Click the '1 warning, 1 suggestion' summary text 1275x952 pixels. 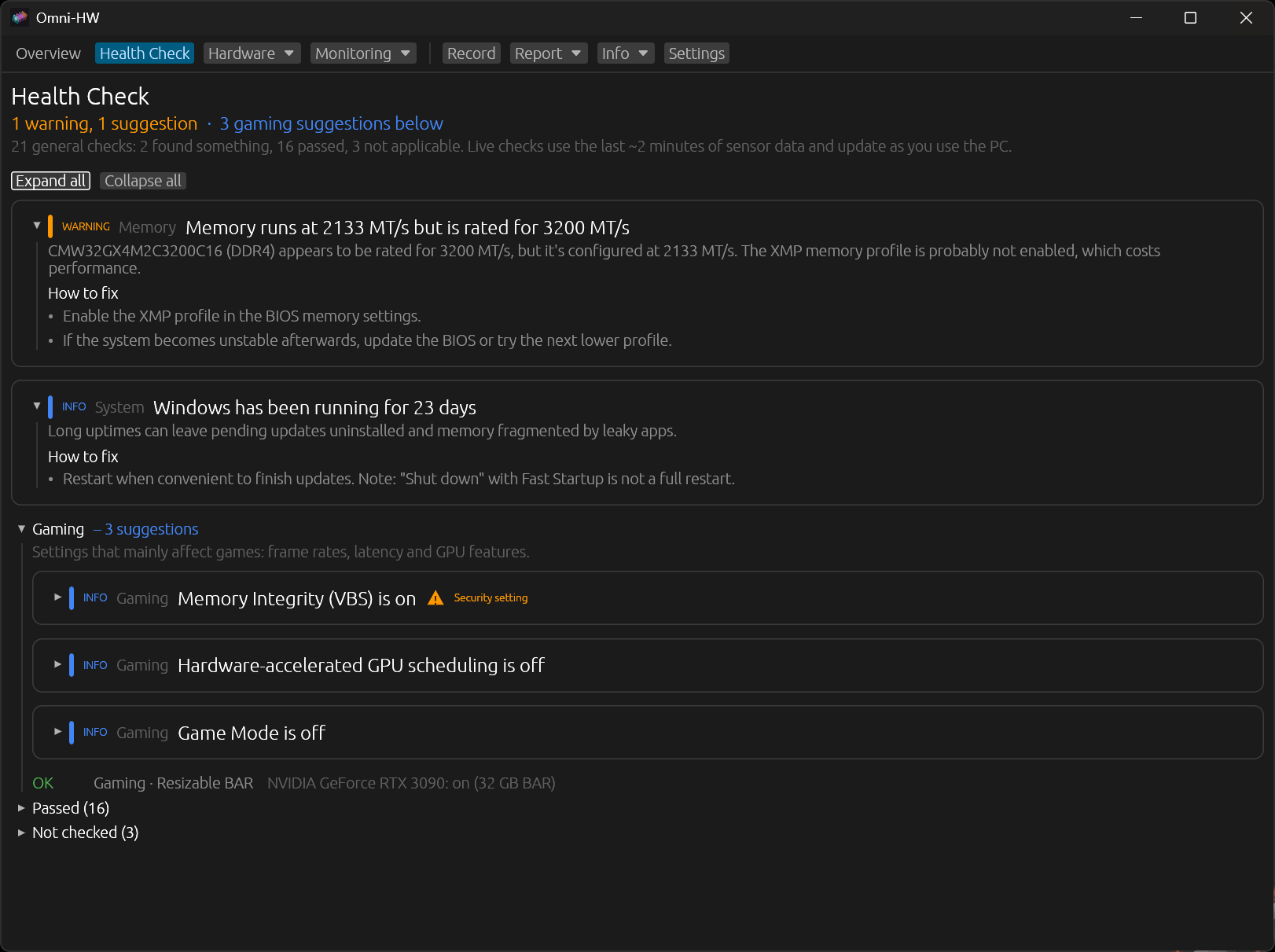(105, 123)
